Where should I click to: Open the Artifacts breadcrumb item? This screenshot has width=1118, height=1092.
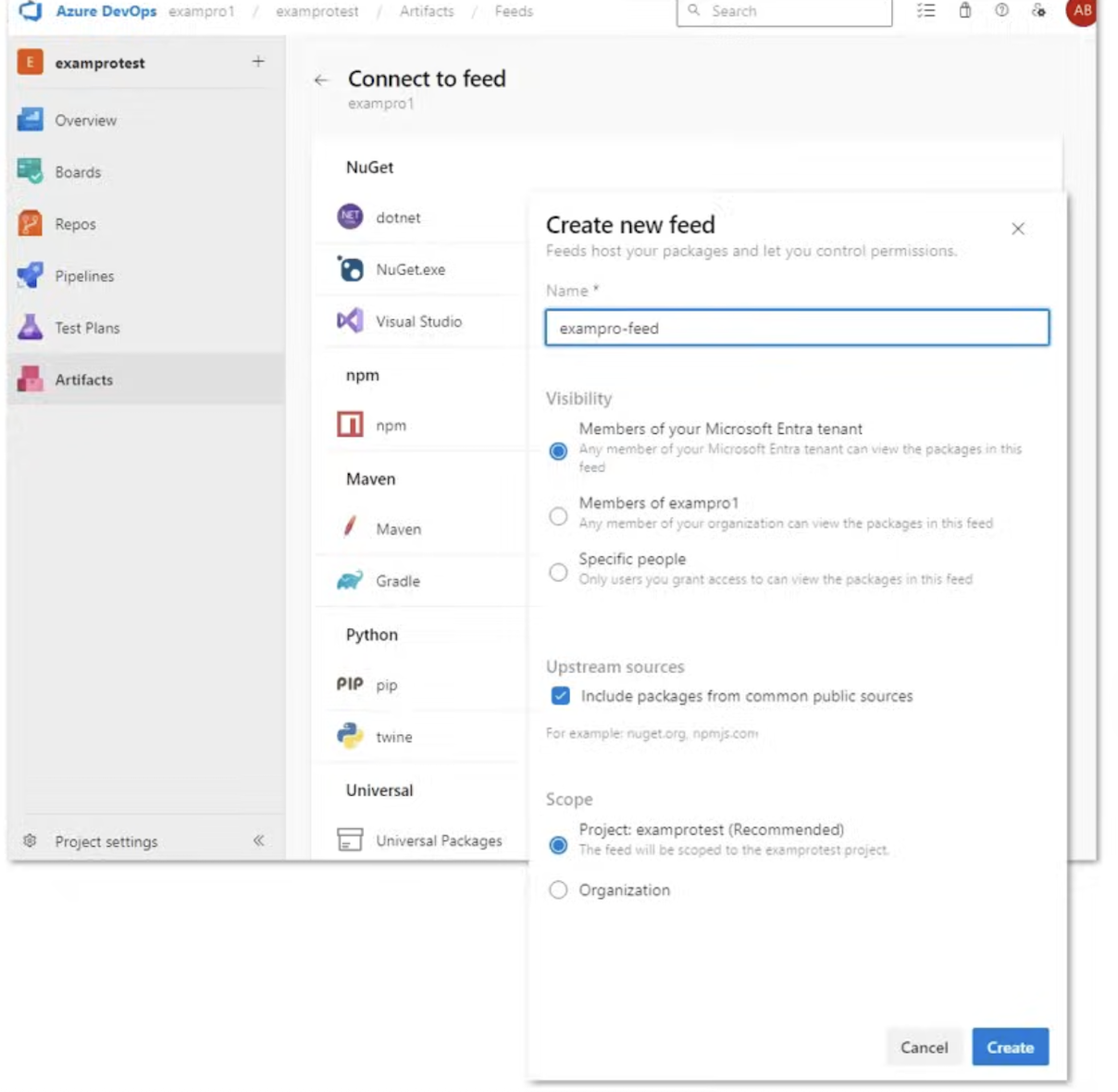coord(427,11)
